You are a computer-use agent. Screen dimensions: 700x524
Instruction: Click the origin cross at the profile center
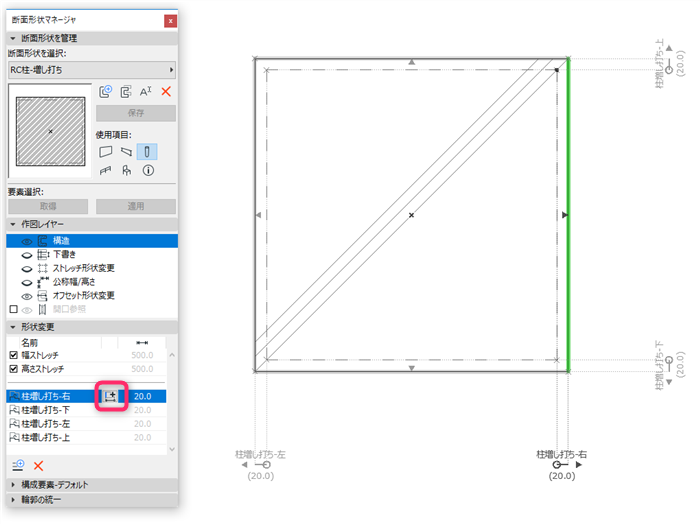click(x=411, y=215)
